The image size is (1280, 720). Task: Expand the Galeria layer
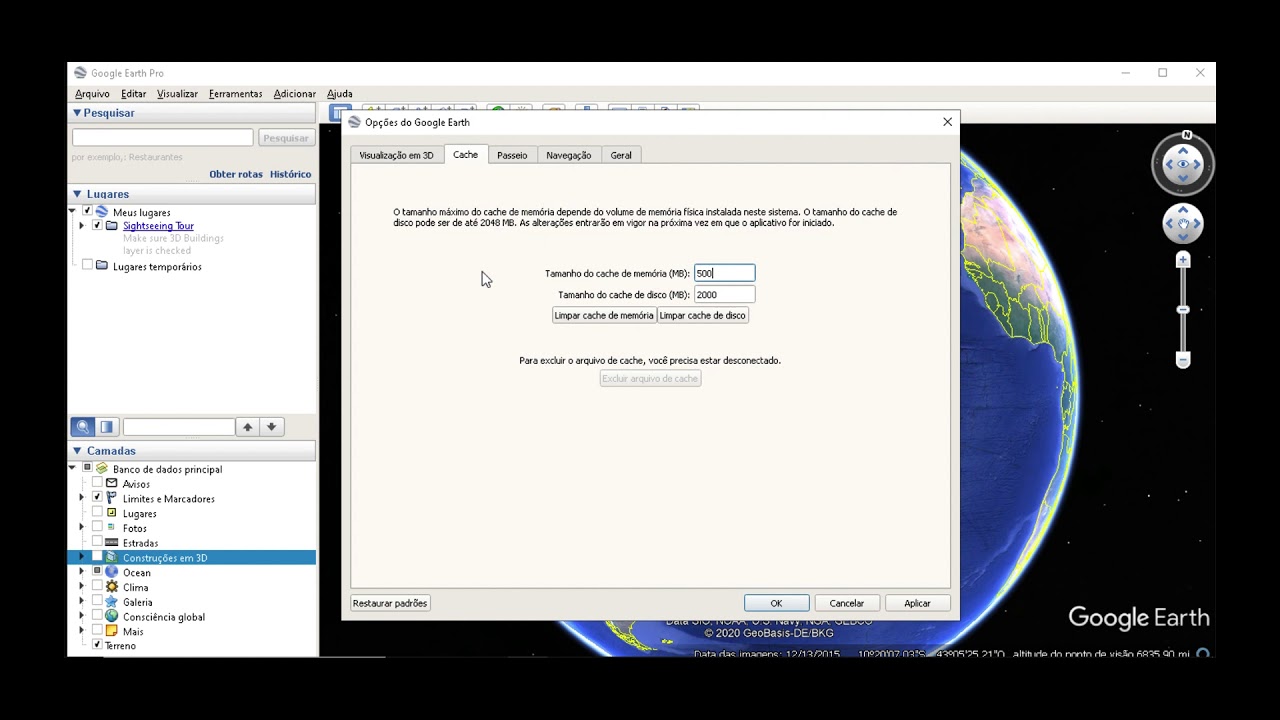pyautogui.click(x=82, y=602)
